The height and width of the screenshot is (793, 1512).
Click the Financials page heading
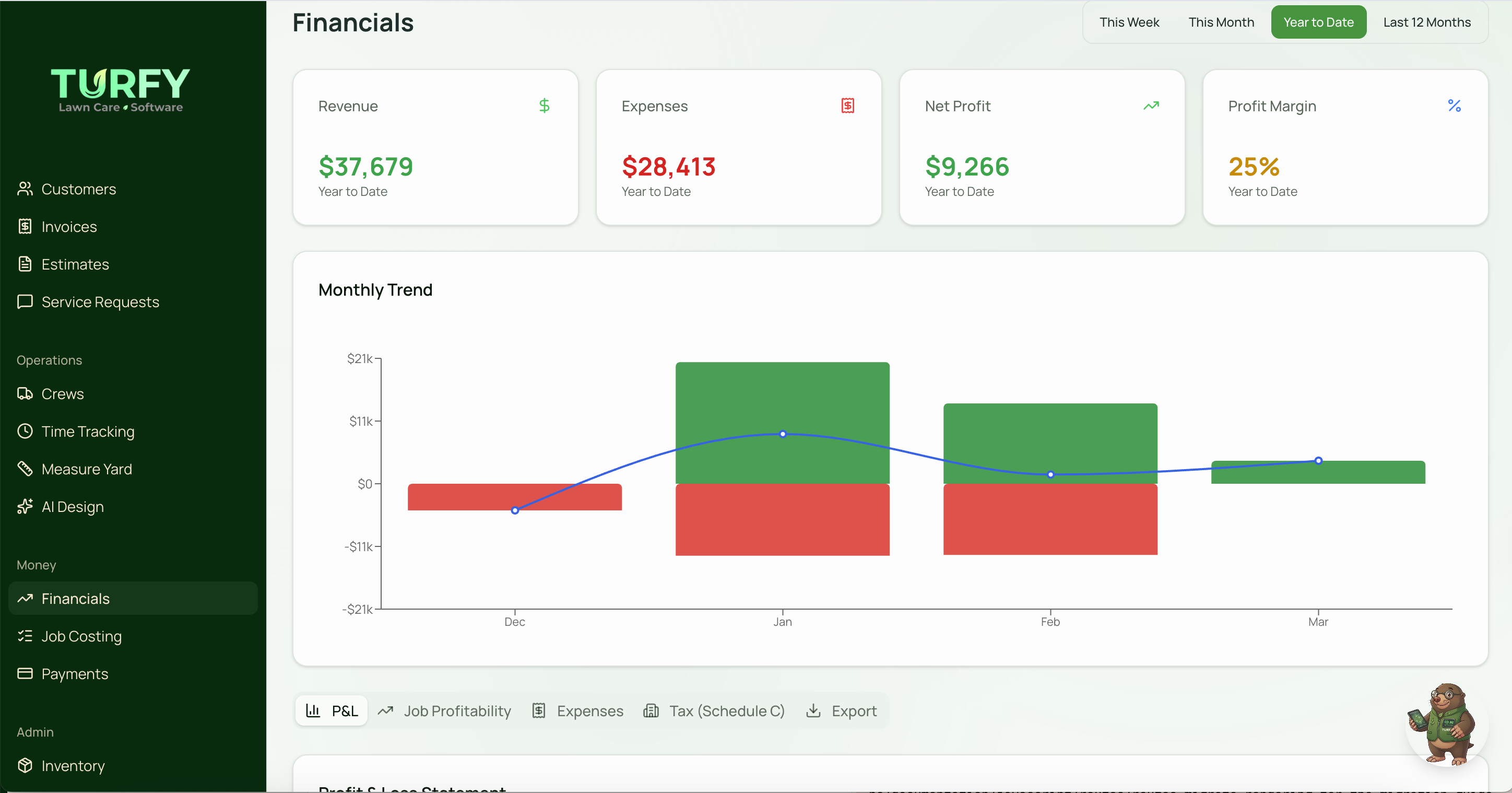[353, 22]
